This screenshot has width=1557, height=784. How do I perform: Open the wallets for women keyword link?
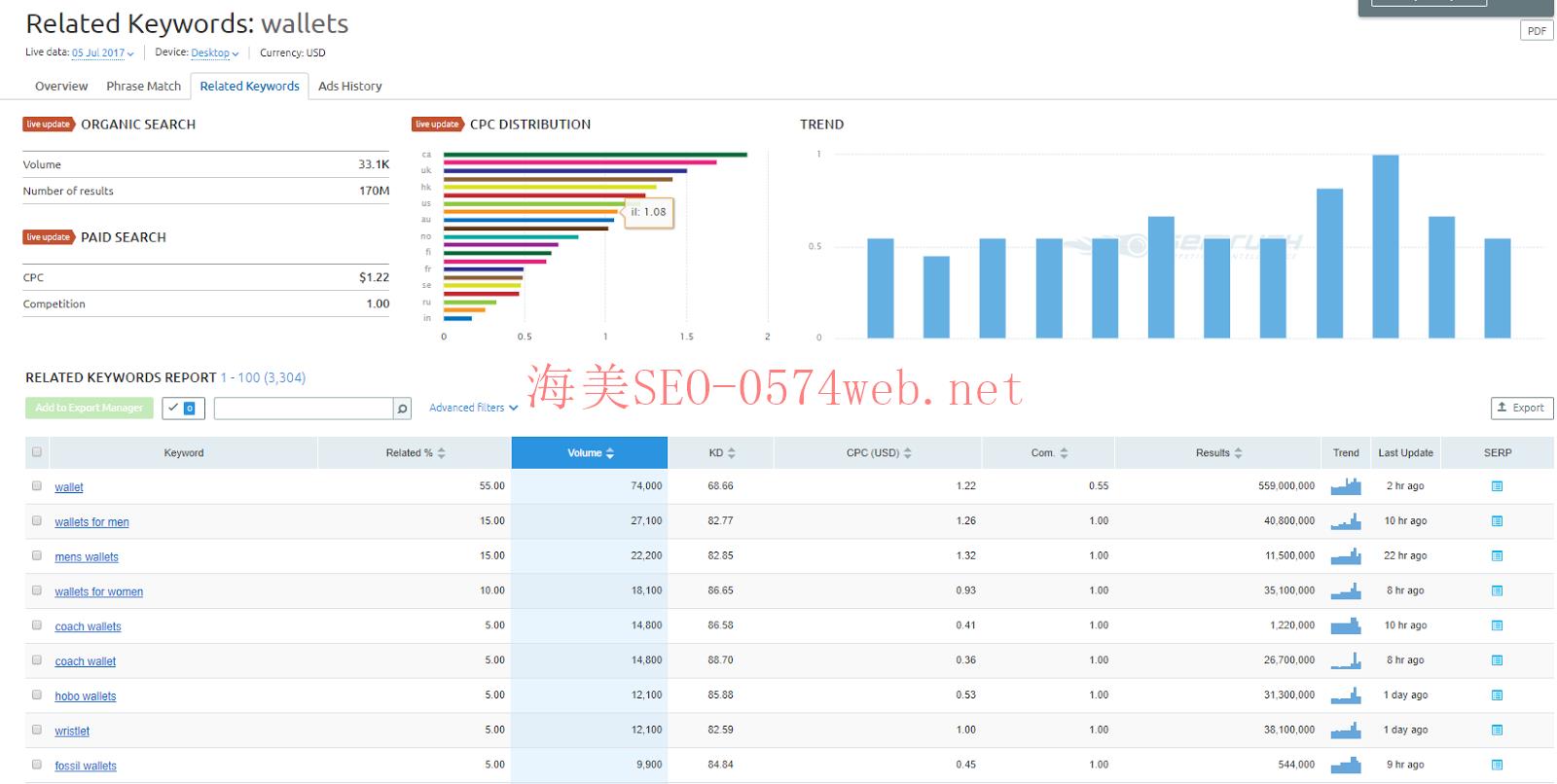pyautogui.click(x=98, y=591)
